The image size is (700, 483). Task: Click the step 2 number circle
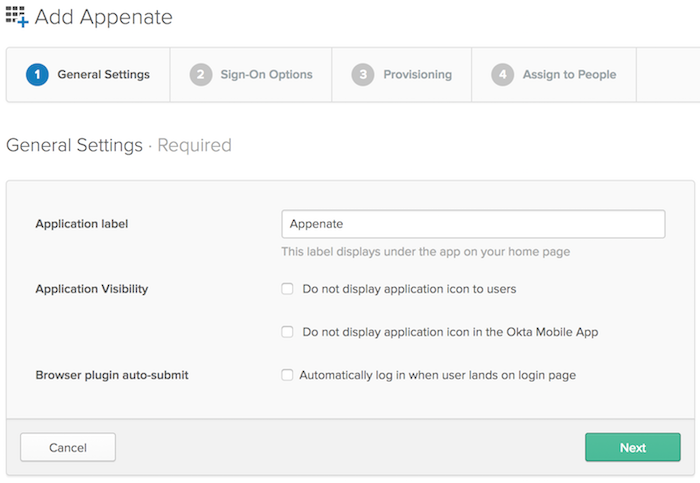201,74
